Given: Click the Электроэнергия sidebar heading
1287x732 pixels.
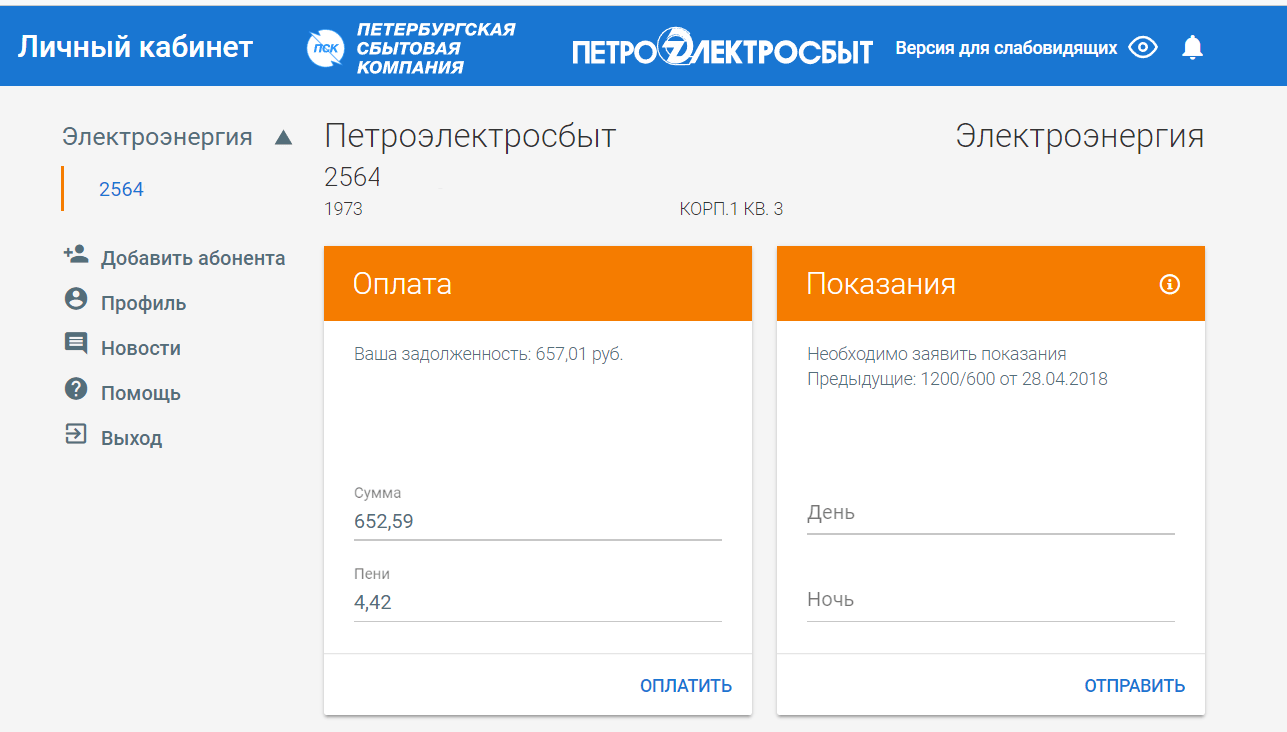Looking at the screenshot, I should (x=157, y=137).
